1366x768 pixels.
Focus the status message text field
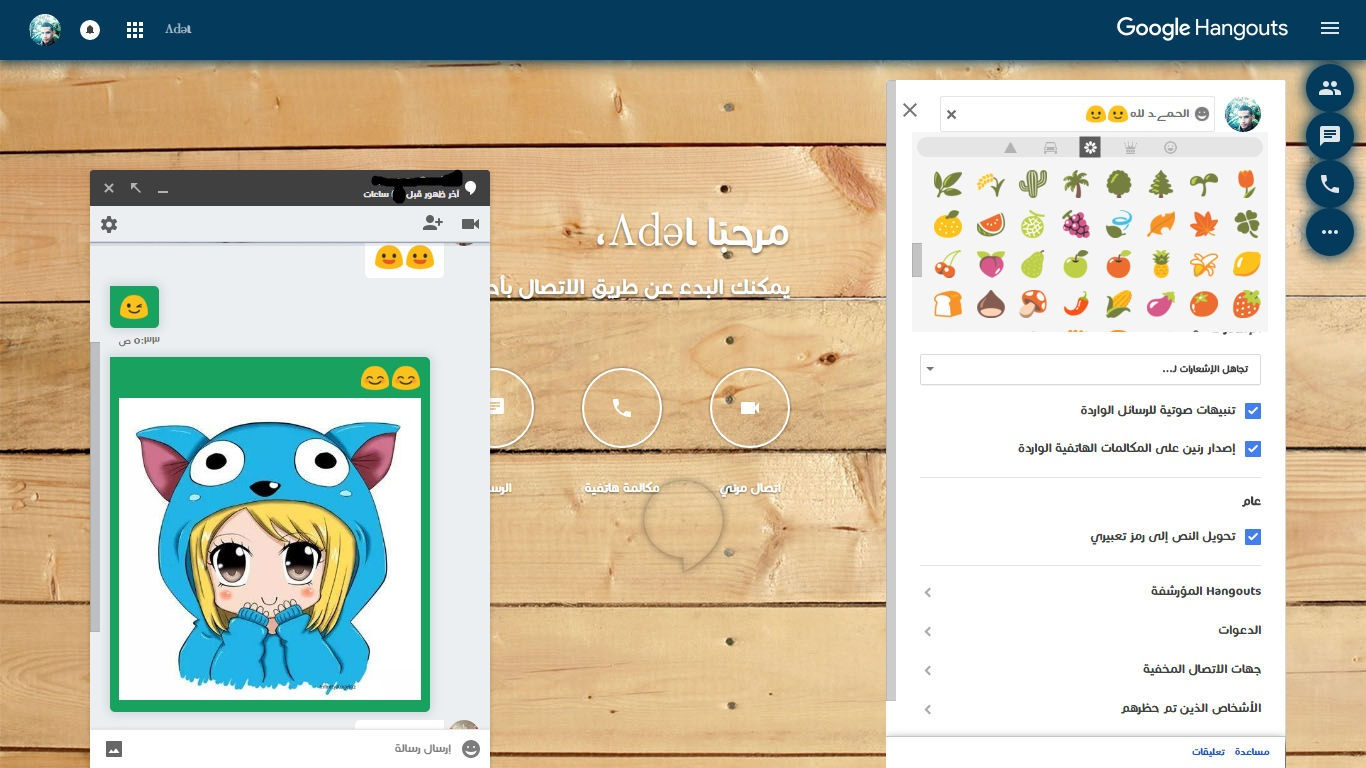[x=1077, y=114]
